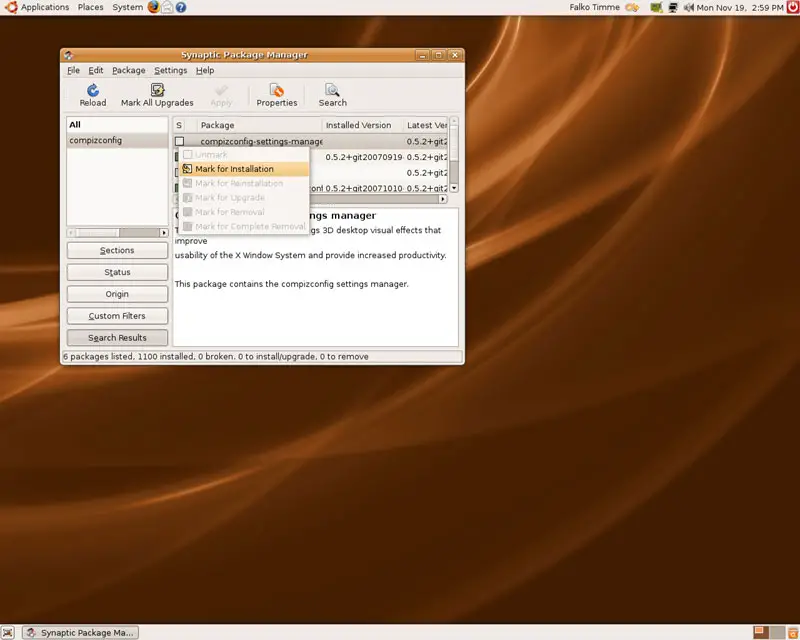Click the disabled Mark for Complete Removal entry

[244, 226]
